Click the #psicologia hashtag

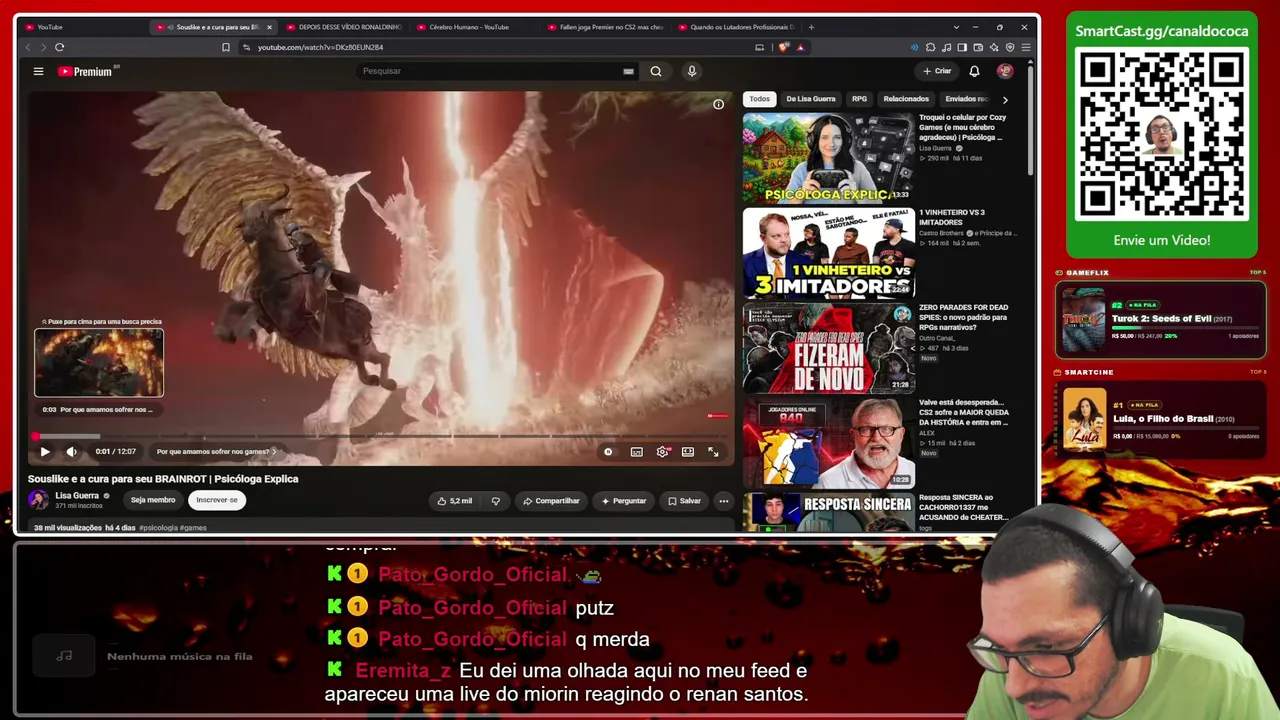(x=158, y=528)
